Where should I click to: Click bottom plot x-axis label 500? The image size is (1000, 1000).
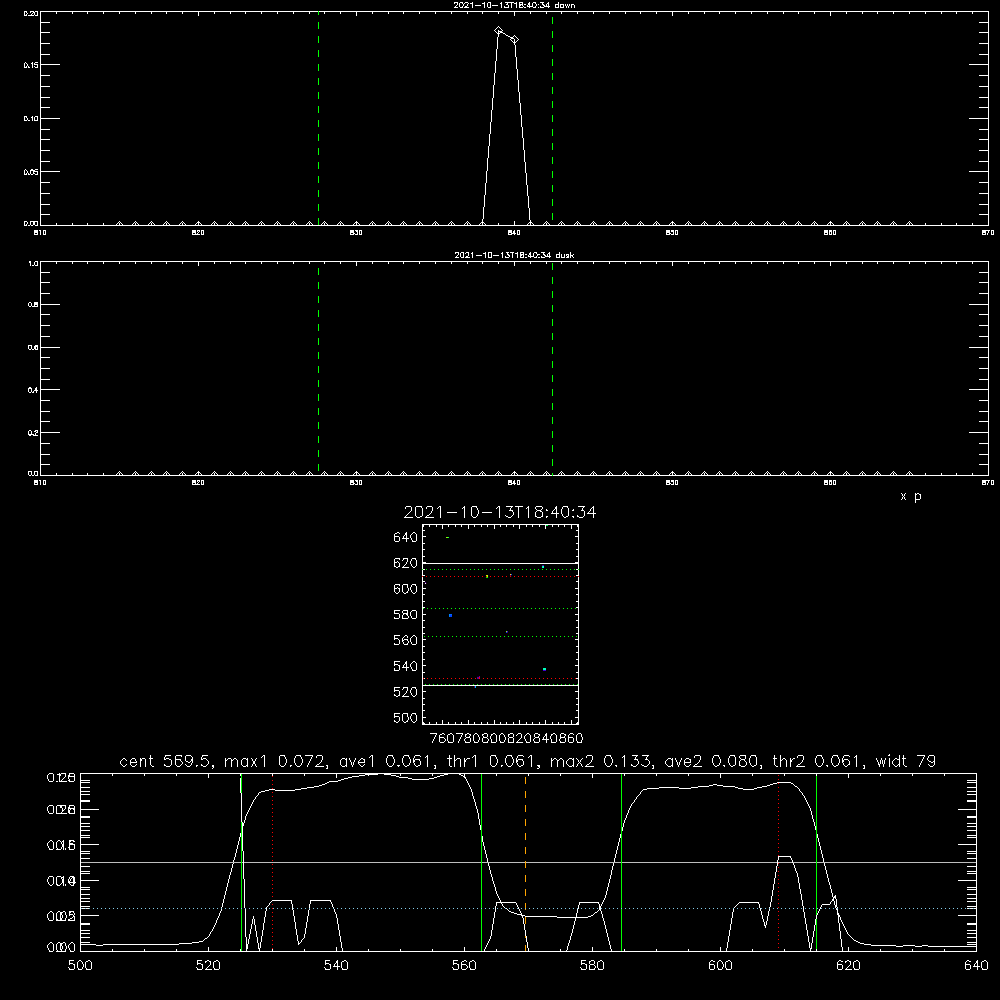[x=80, y=966]
